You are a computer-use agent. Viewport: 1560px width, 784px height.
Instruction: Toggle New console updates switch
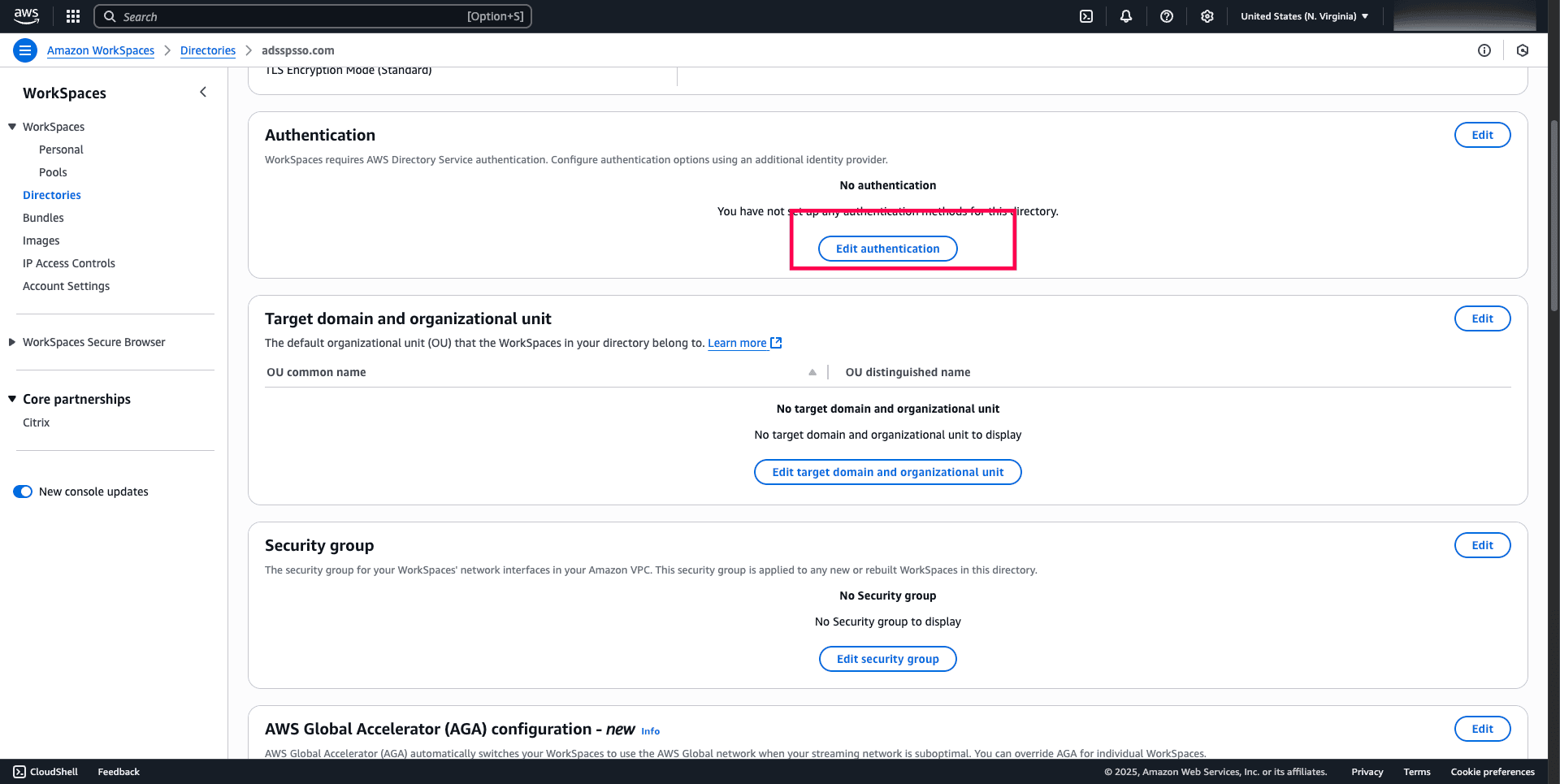[x=23, y=492]
